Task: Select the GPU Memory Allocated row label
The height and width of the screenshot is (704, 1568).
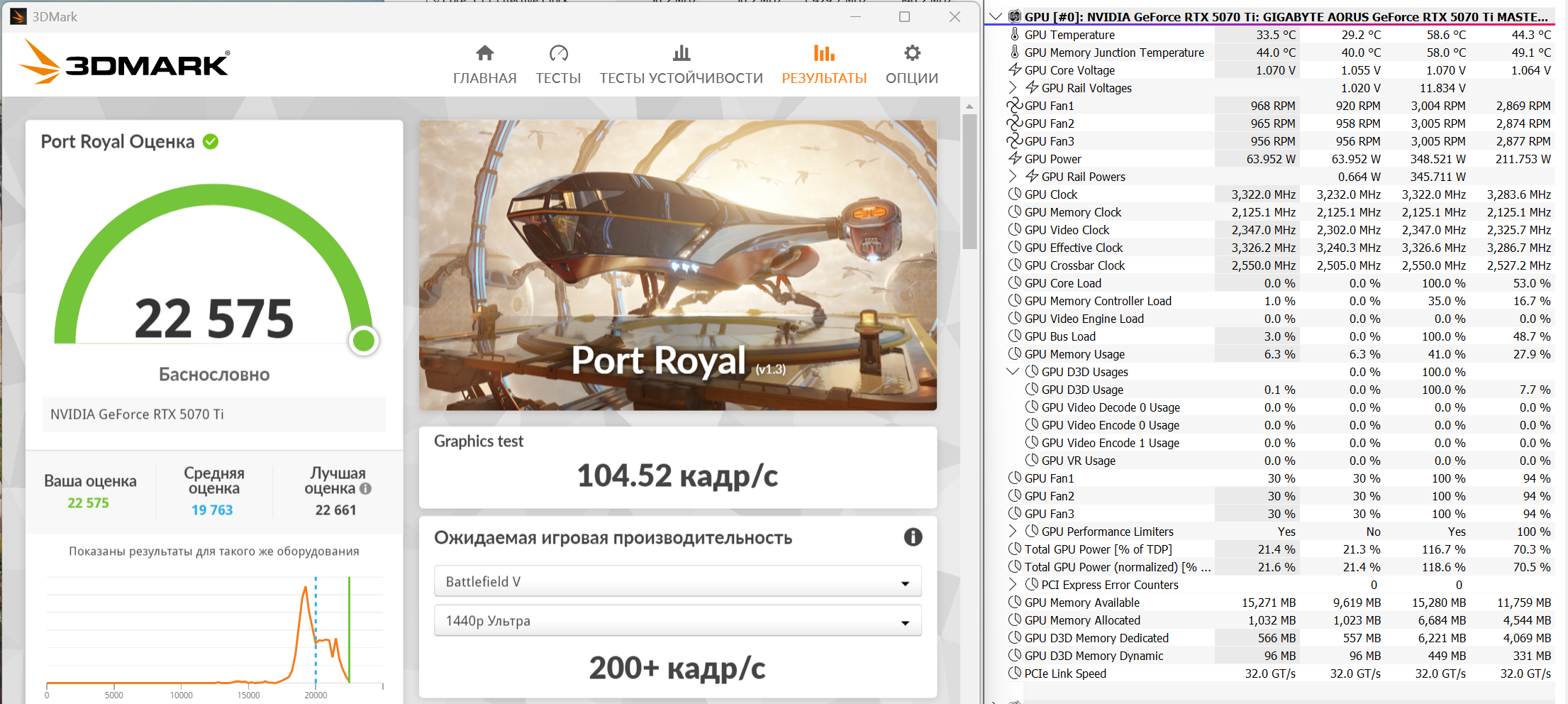Action: (1083, 620)
